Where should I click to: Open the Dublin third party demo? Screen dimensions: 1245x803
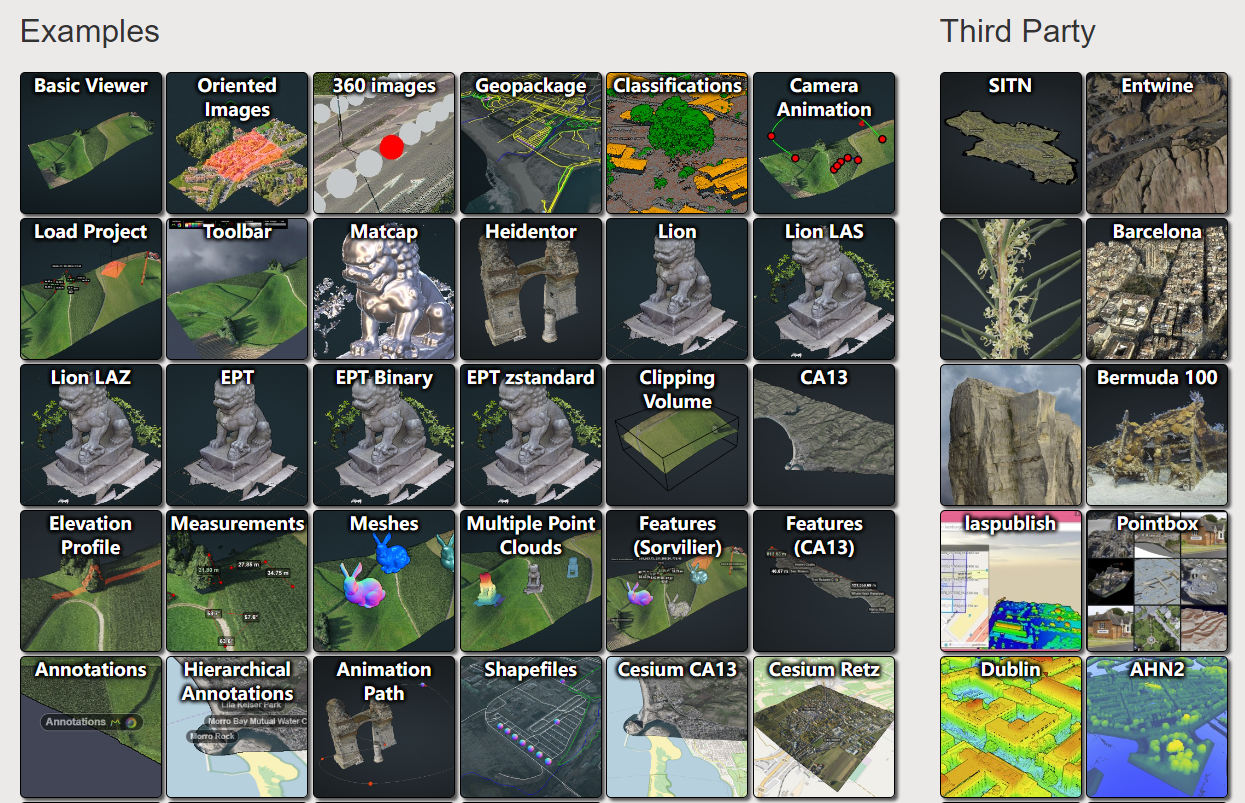pyautogui.click(x=1011, y=727)
